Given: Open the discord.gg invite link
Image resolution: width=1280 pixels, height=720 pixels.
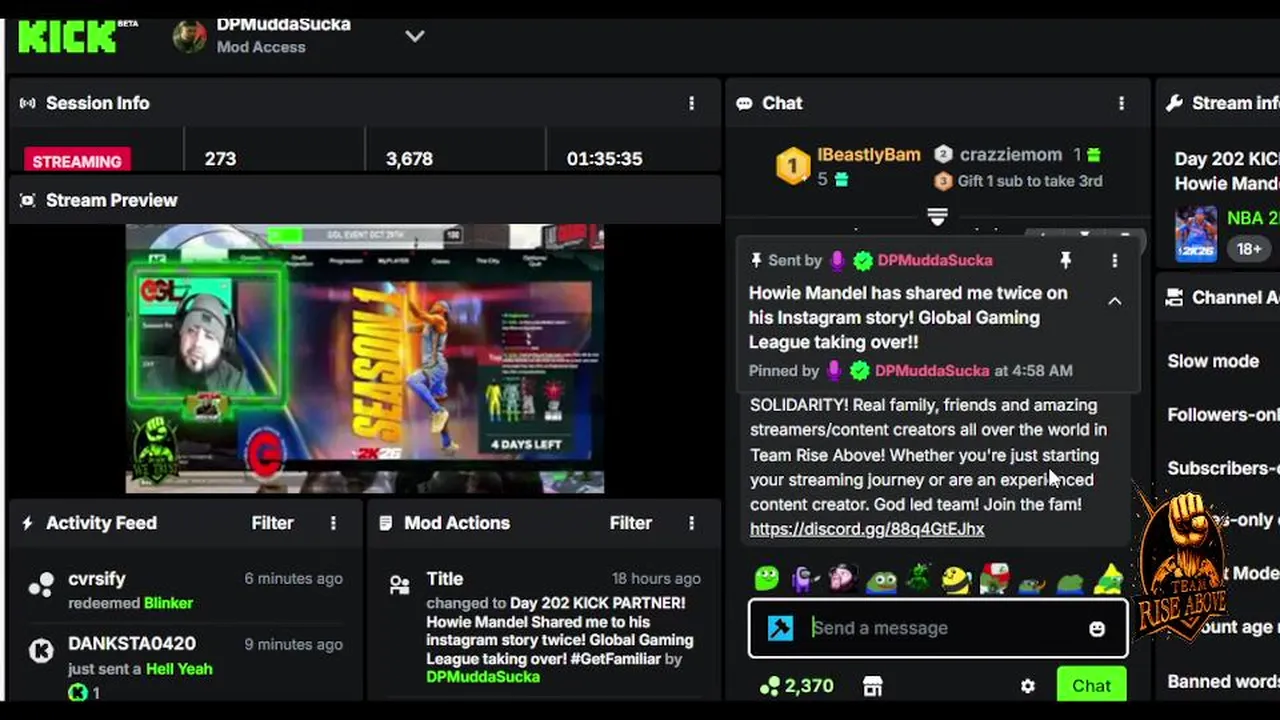Looking at the screenshot, I should [x=867, y=529].
